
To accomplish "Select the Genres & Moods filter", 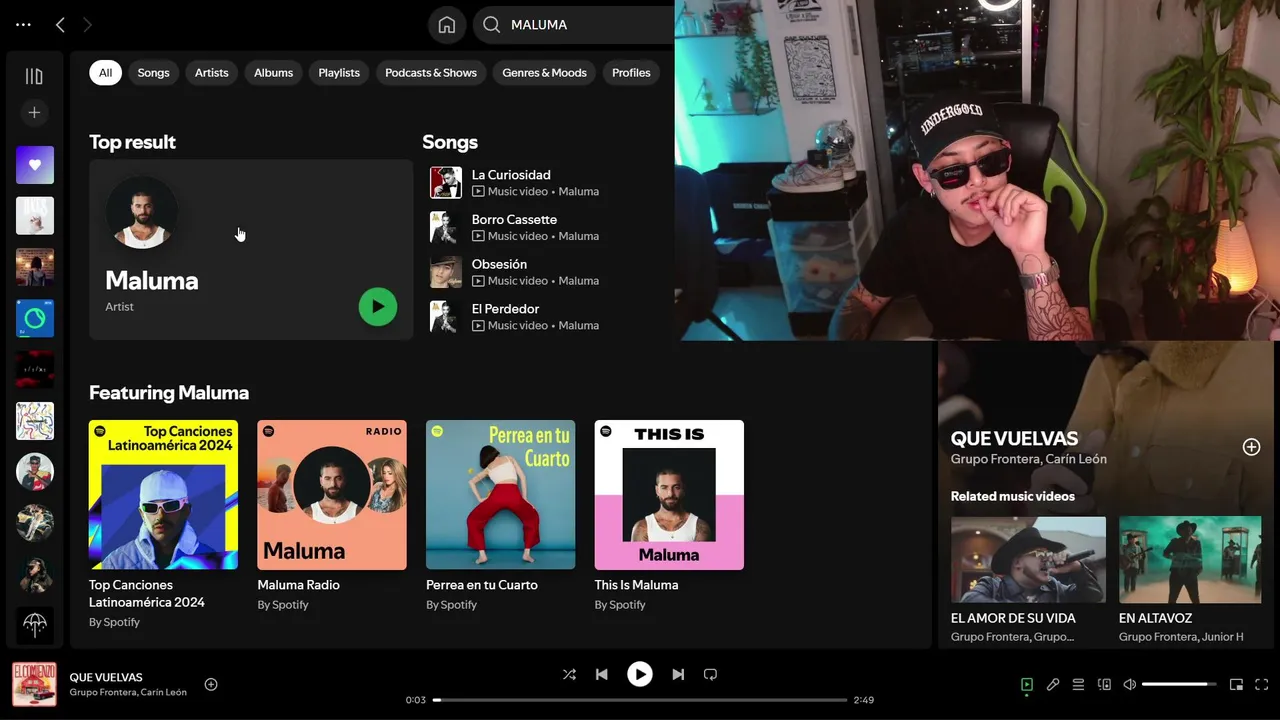I will [x=545, y=73].
